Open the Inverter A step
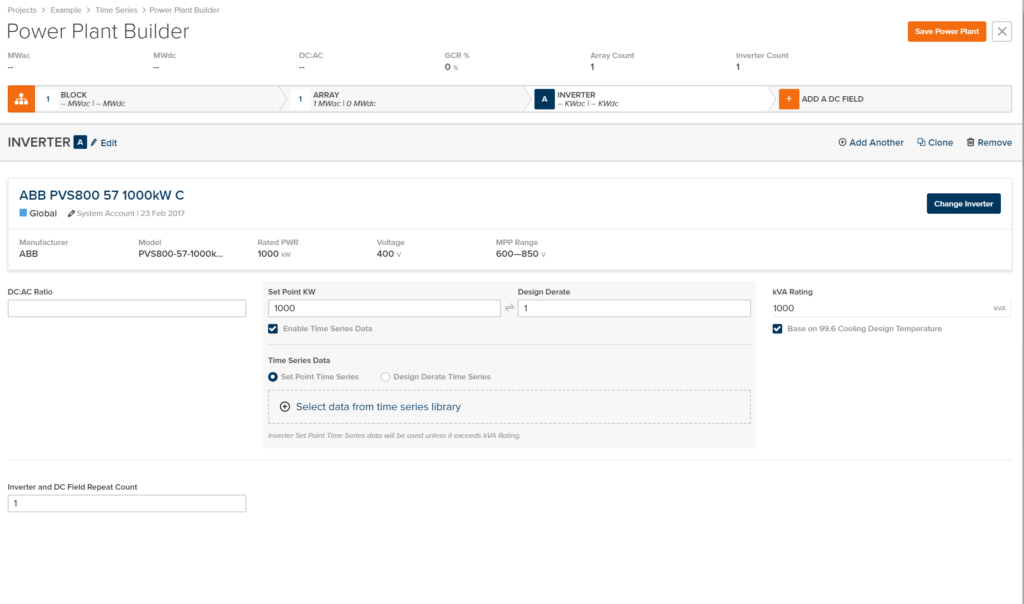The height and width of the screenshot is (604, 1024). 650,99
